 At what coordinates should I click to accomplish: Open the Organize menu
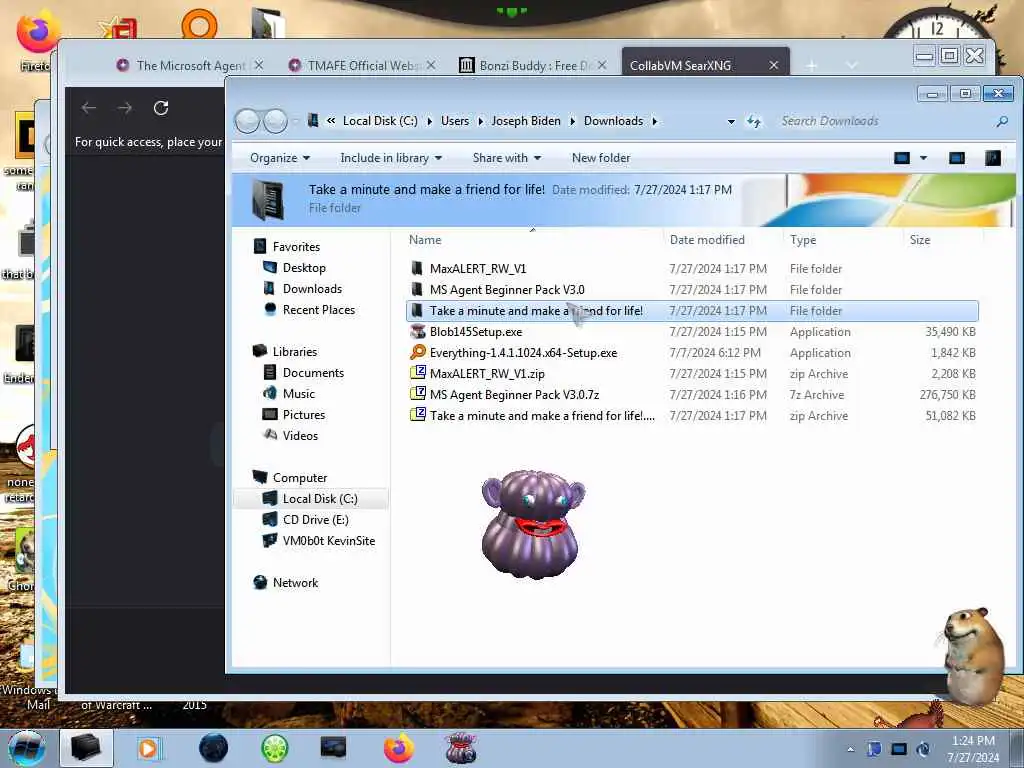[x=280, y=158]
